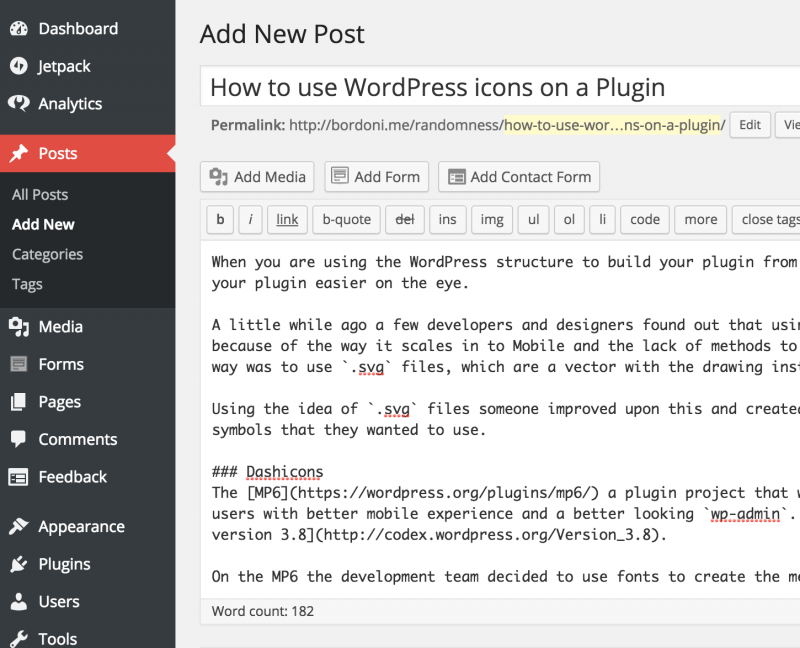Image resolution: width=800 pixels, height=648 pixels.
Task: Click the highlighted permalink slug
Action: (613, 125)
